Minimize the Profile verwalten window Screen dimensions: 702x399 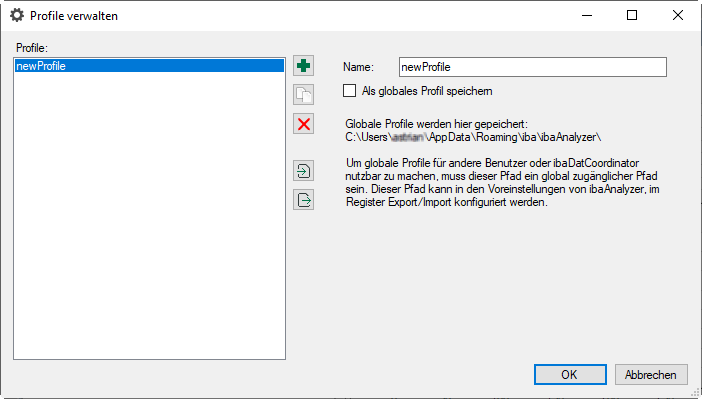tap(587, 15)
